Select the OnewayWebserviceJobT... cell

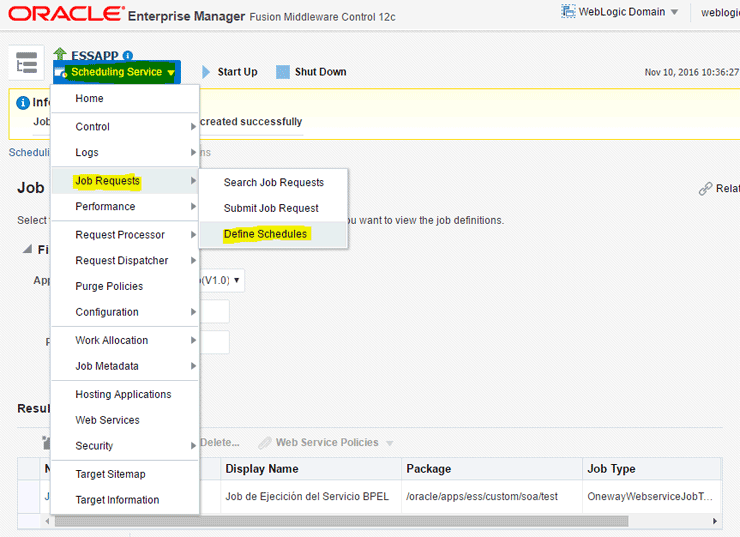[x=652, y=496]
